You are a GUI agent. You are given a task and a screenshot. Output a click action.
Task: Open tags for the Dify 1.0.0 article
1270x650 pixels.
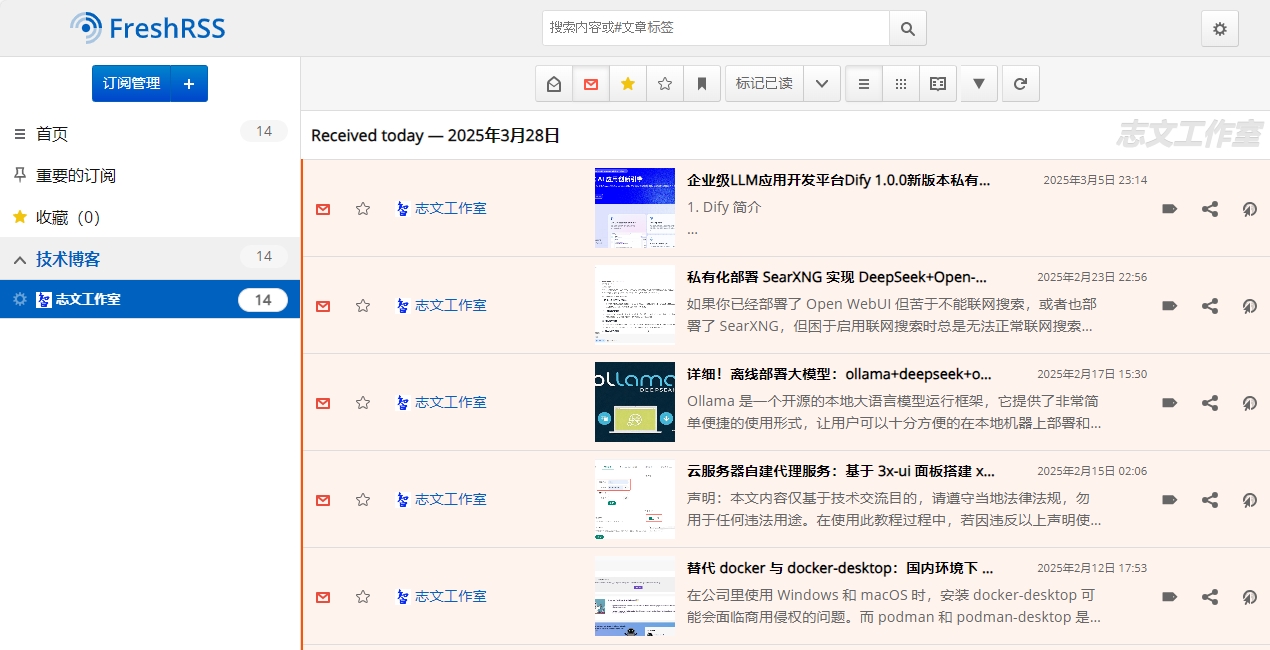(1169, 209)
